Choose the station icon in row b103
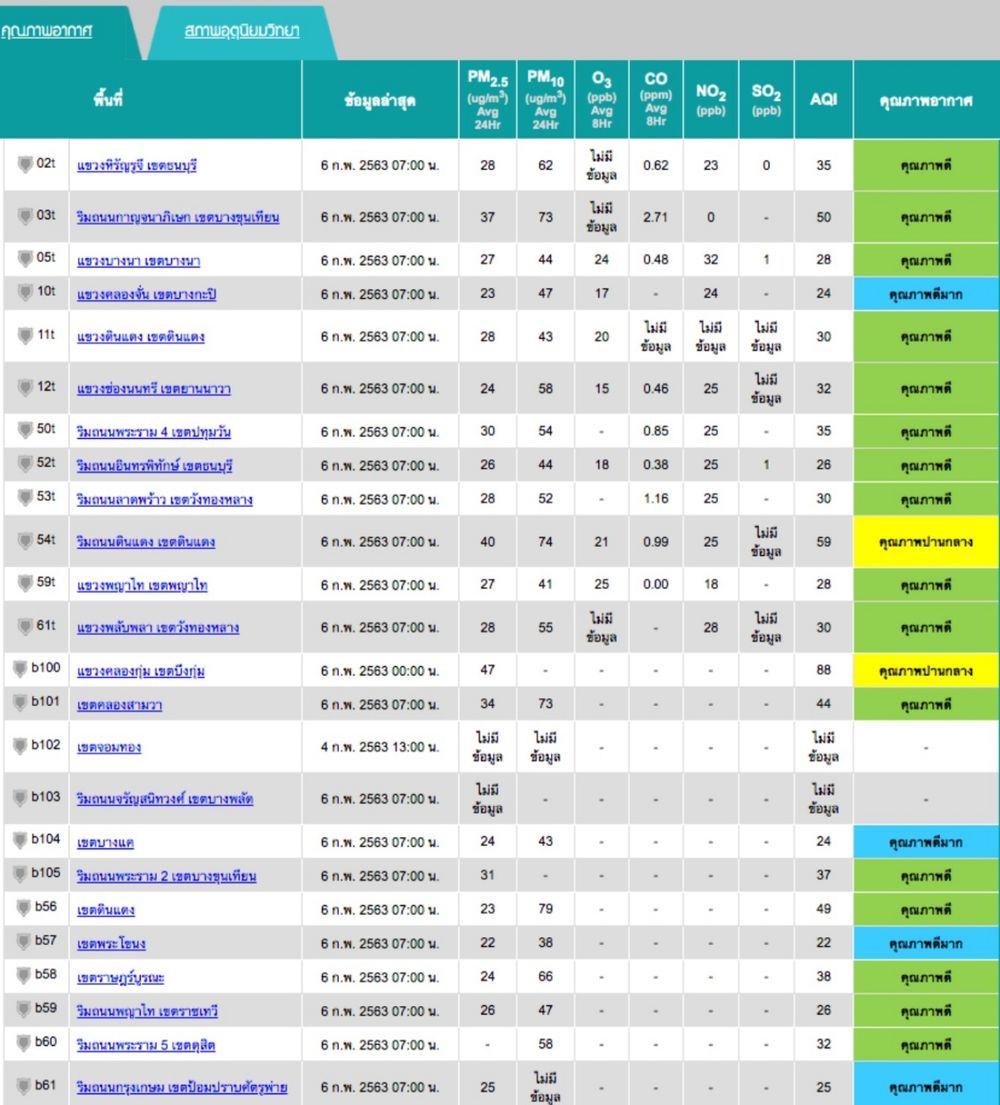Image resolution: width=1000 pixels, height=1105 pixels. pos(20,798)
